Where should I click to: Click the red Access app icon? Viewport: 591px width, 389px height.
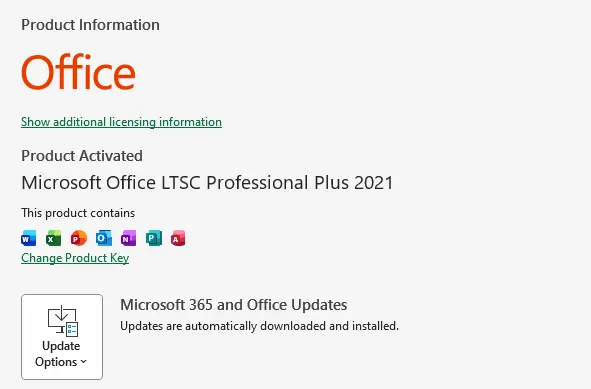tap(178, 238)
